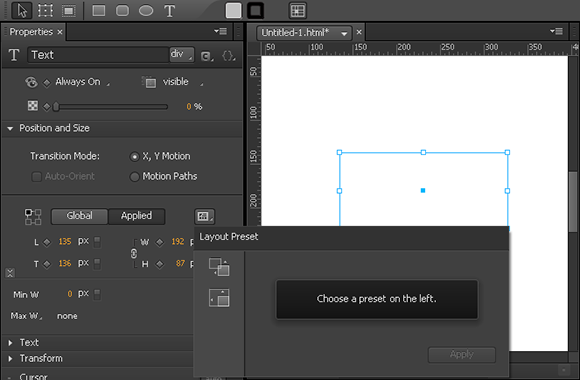Screen dimensions: 580x380
Task: Close the Properties panel tab
Action: click(x=60, y=33)
